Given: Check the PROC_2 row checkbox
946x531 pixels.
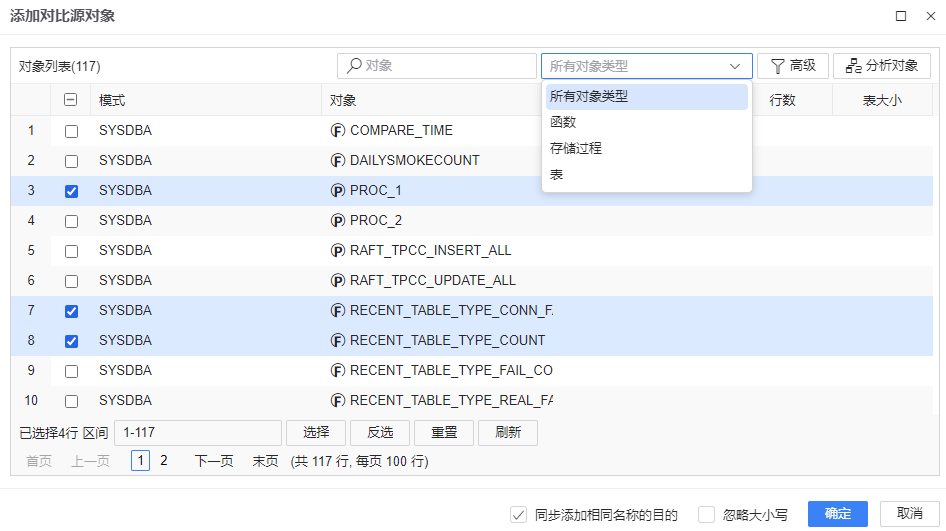Looking at the screenshot, I should pyautogui.click(x=71, y=221).
